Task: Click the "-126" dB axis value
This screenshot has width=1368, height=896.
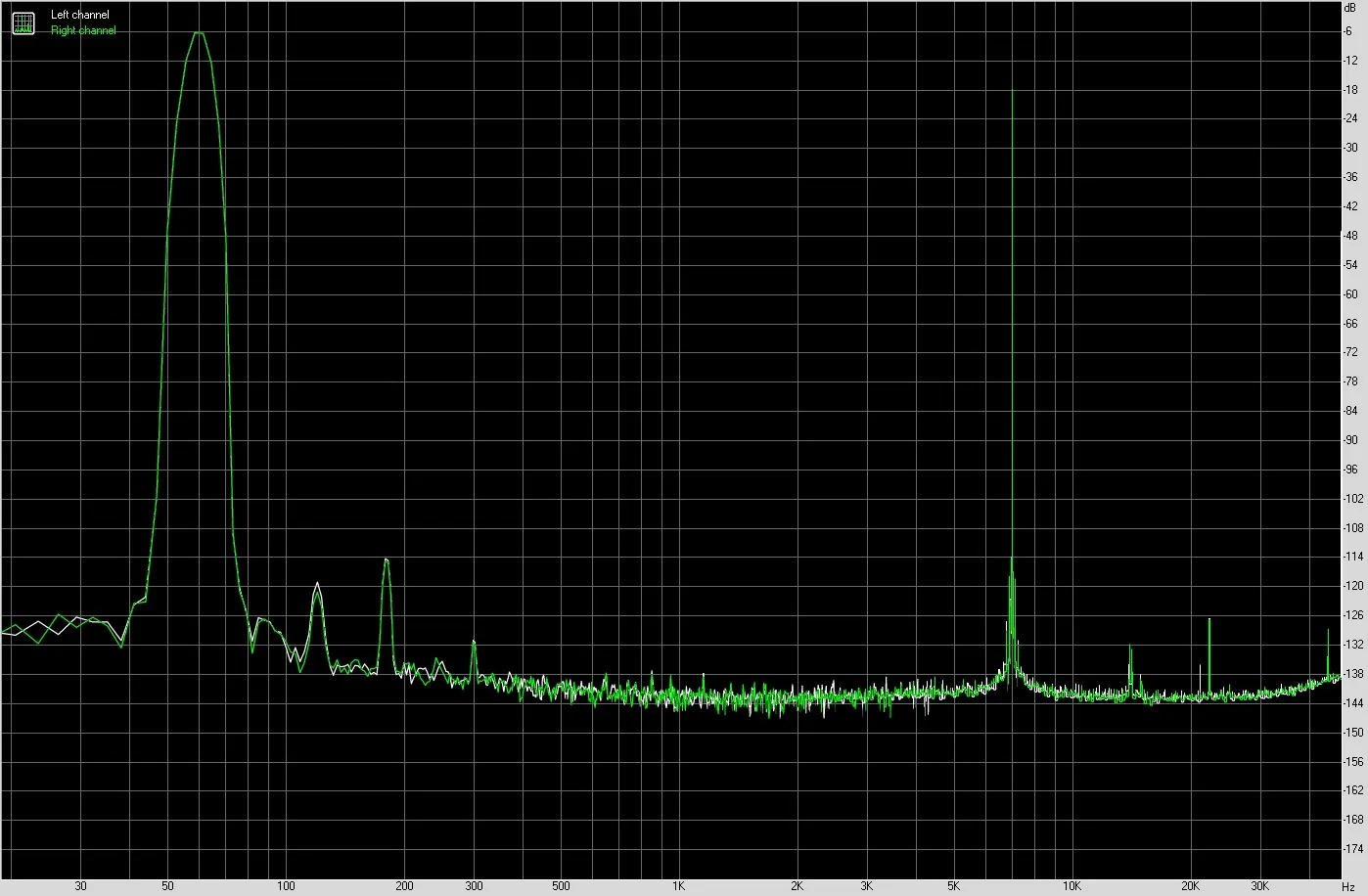Action: point(1354,615)
